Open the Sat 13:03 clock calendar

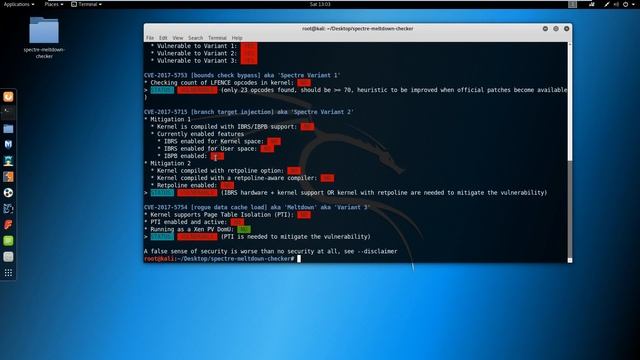tap(320, 4)
